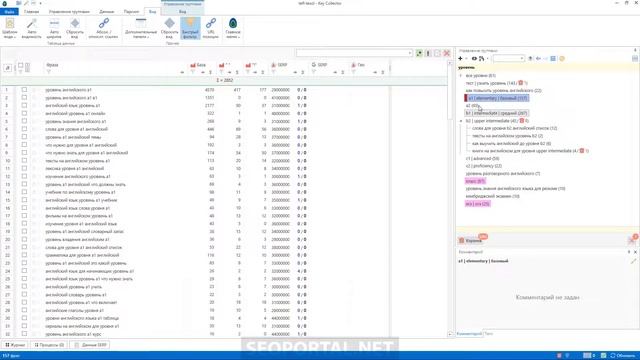Switch to the contextual View tab under group management

coord(182,11)
